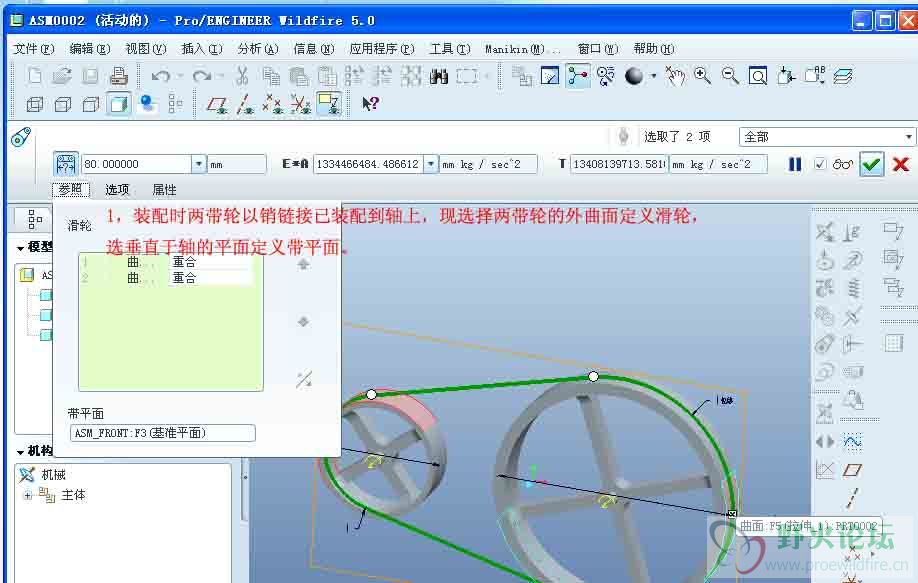Click the repaint screen icon
The width and height of the screenshot is (918, 583).
click(x=550, y=76)
